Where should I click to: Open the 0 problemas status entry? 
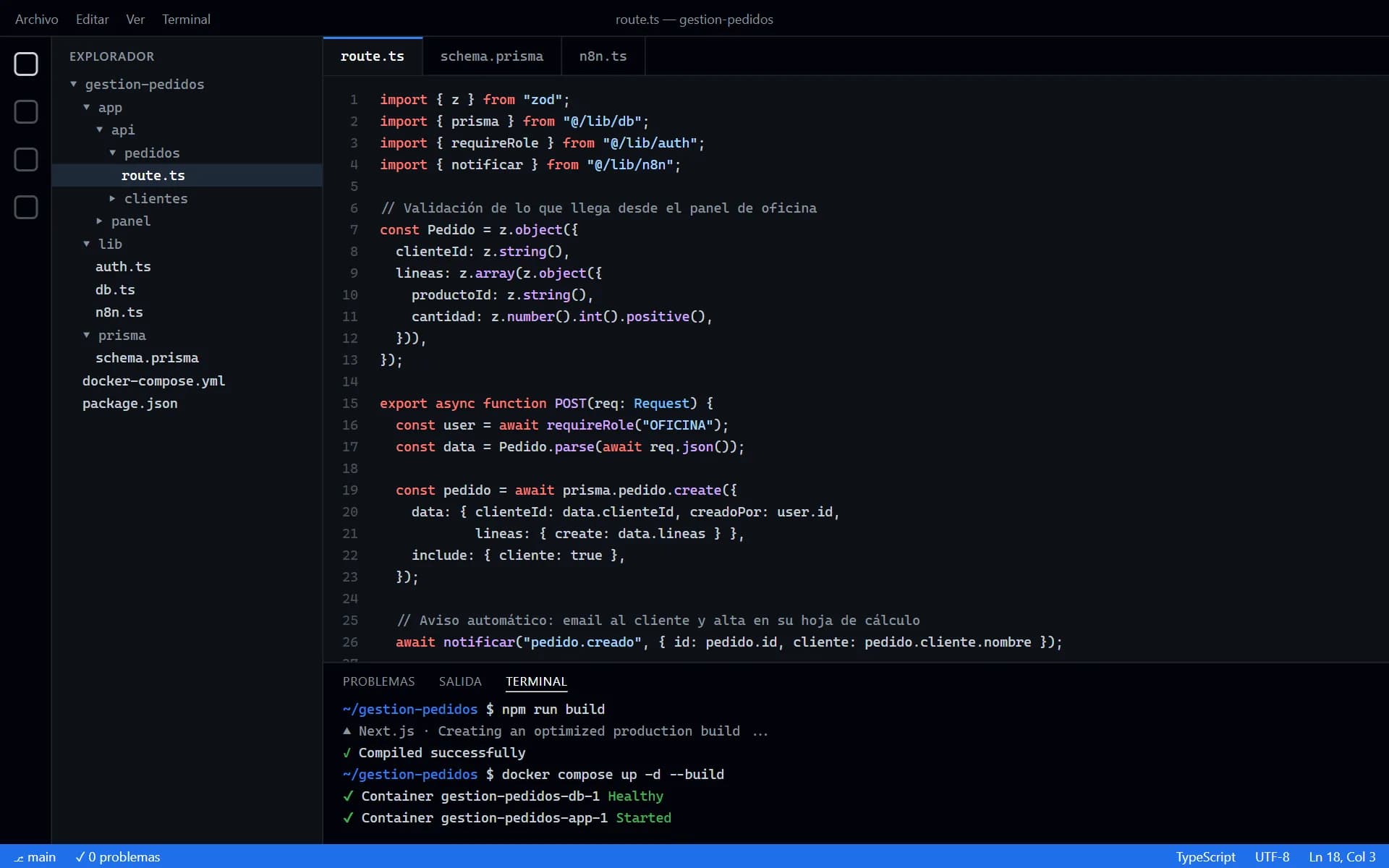click(118, 856)
